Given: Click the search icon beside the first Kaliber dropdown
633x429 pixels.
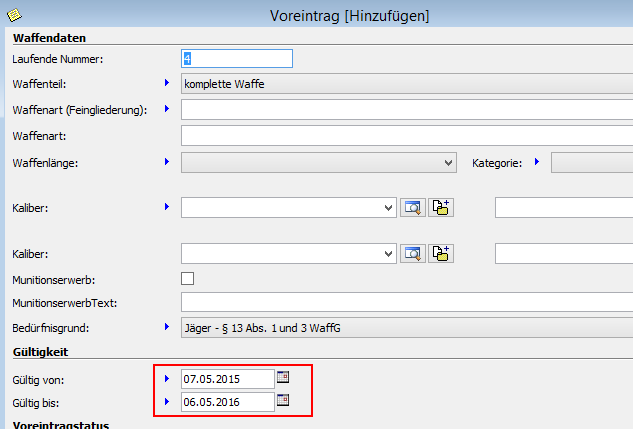Looking at the screenshot, I should coord(412,207).
